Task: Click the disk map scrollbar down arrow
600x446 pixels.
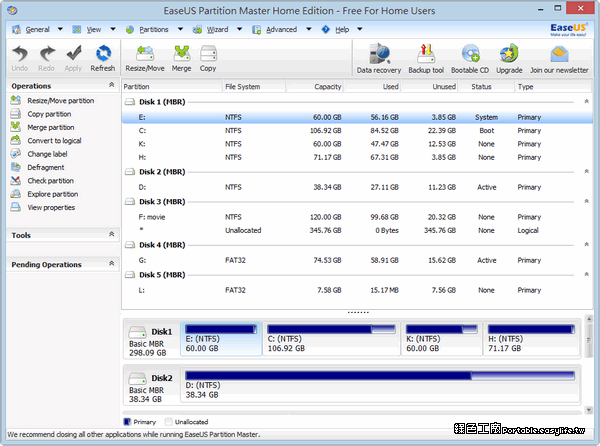Action: pos(589,410)
